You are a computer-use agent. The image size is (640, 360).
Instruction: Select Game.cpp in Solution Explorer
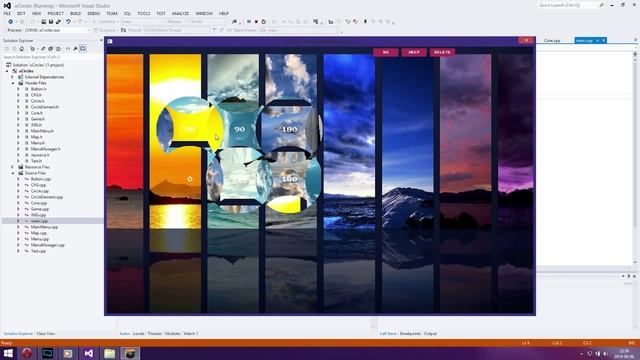[x=40, y=209]
